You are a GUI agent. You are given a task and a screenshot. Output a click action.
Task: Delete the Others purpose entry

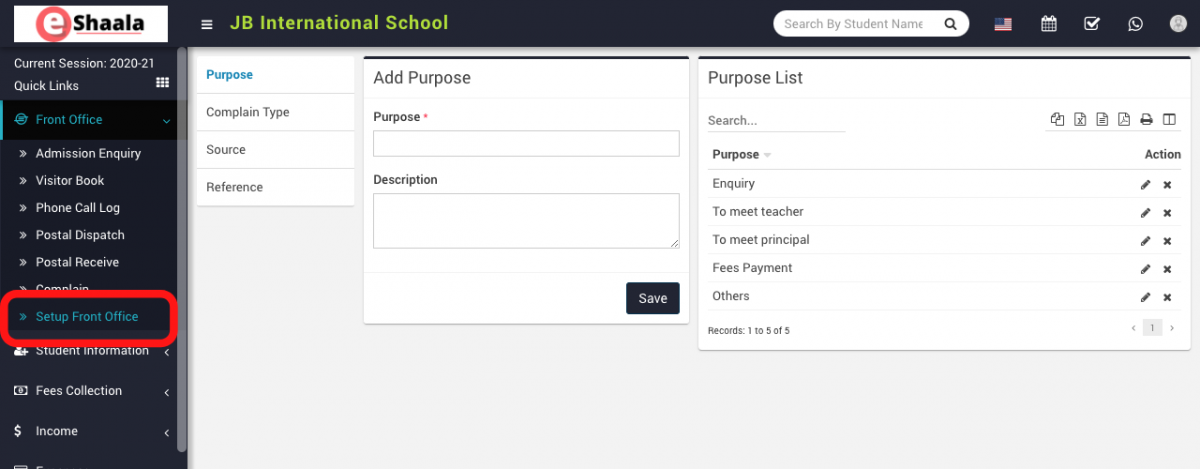click(1167, 297)
